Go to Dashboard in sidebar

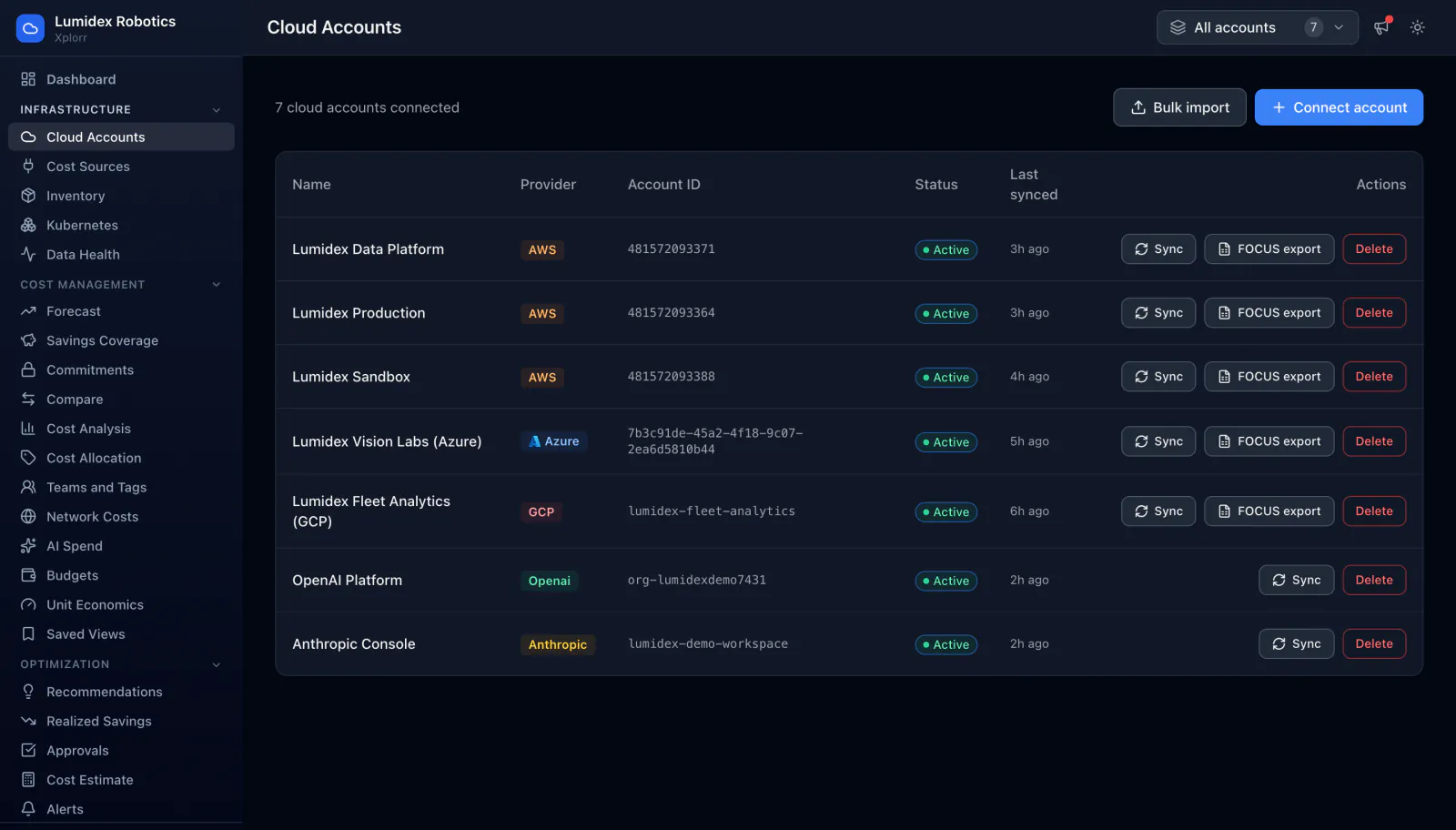[121, 79]
